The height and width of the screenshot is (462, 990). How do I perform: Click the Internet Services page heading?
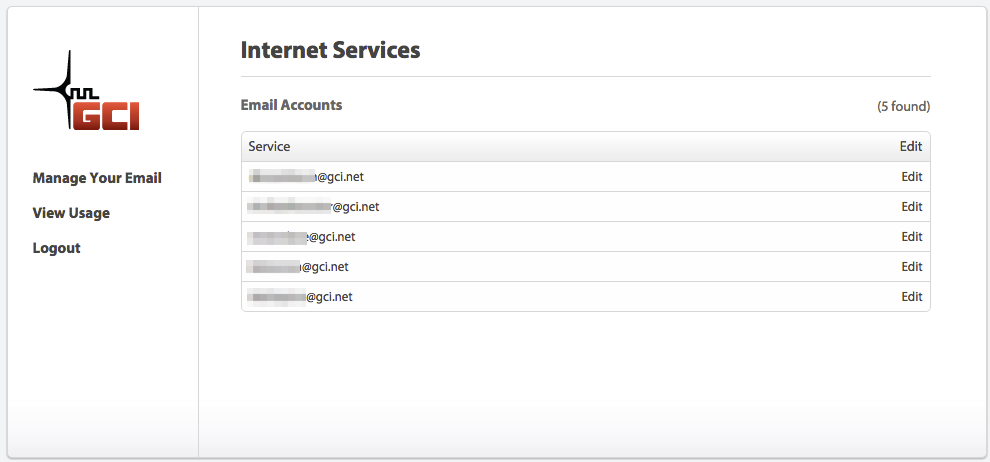tap(330, 50)
